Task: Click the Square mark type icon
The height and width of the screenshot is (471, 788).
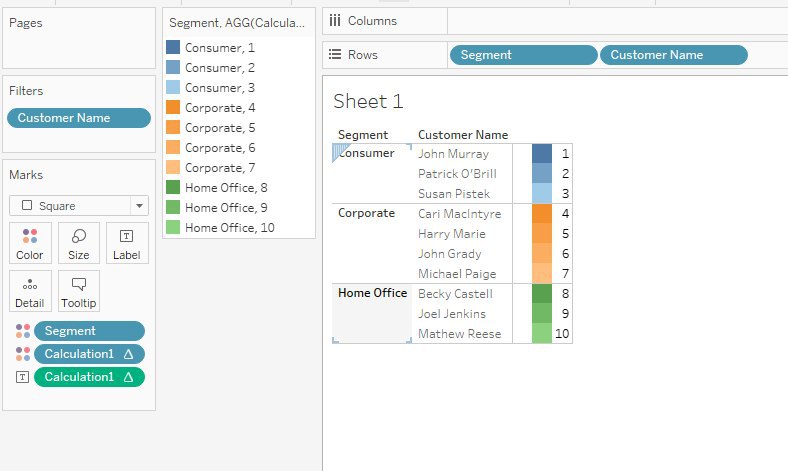Action: 27,205
